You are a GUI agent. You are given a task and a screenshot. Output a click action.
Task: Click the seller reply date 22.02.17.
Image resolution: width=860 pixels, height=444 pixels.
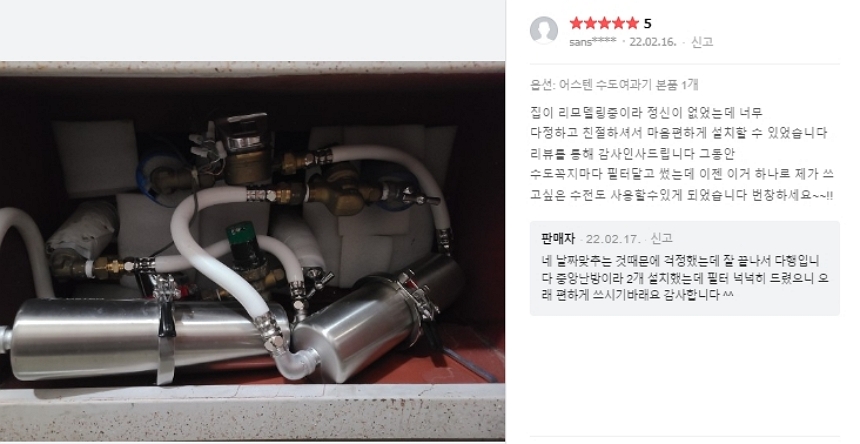pyautogui.click(x=613, y=239)
